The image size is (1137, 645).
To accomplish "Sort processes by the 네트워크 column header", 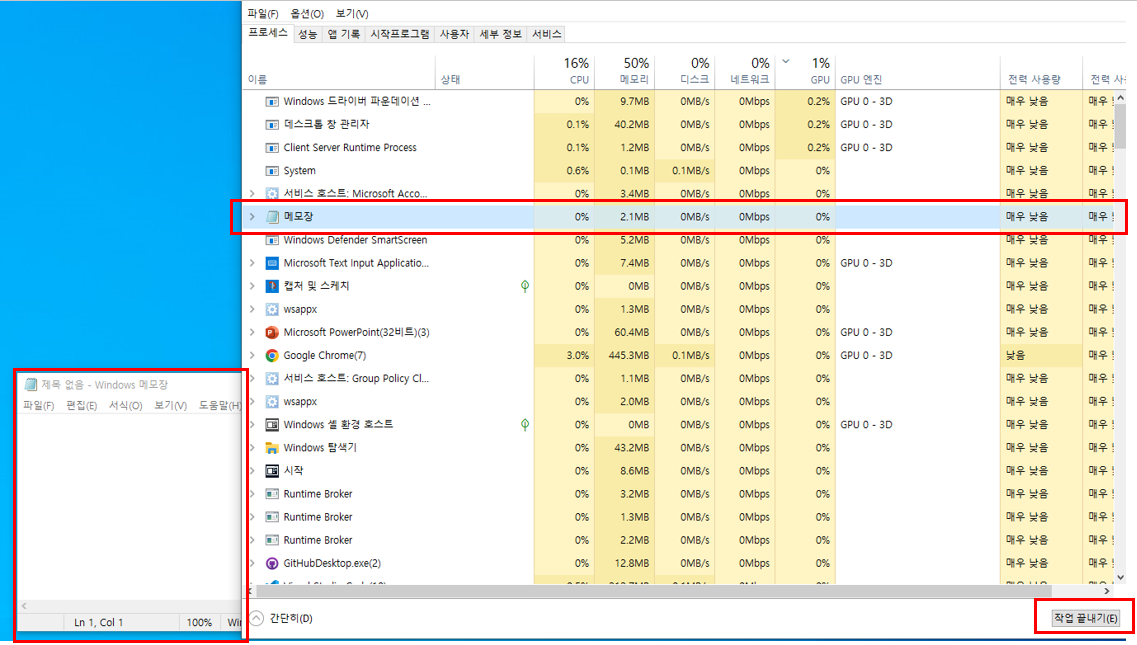I will tap(745, 71).
